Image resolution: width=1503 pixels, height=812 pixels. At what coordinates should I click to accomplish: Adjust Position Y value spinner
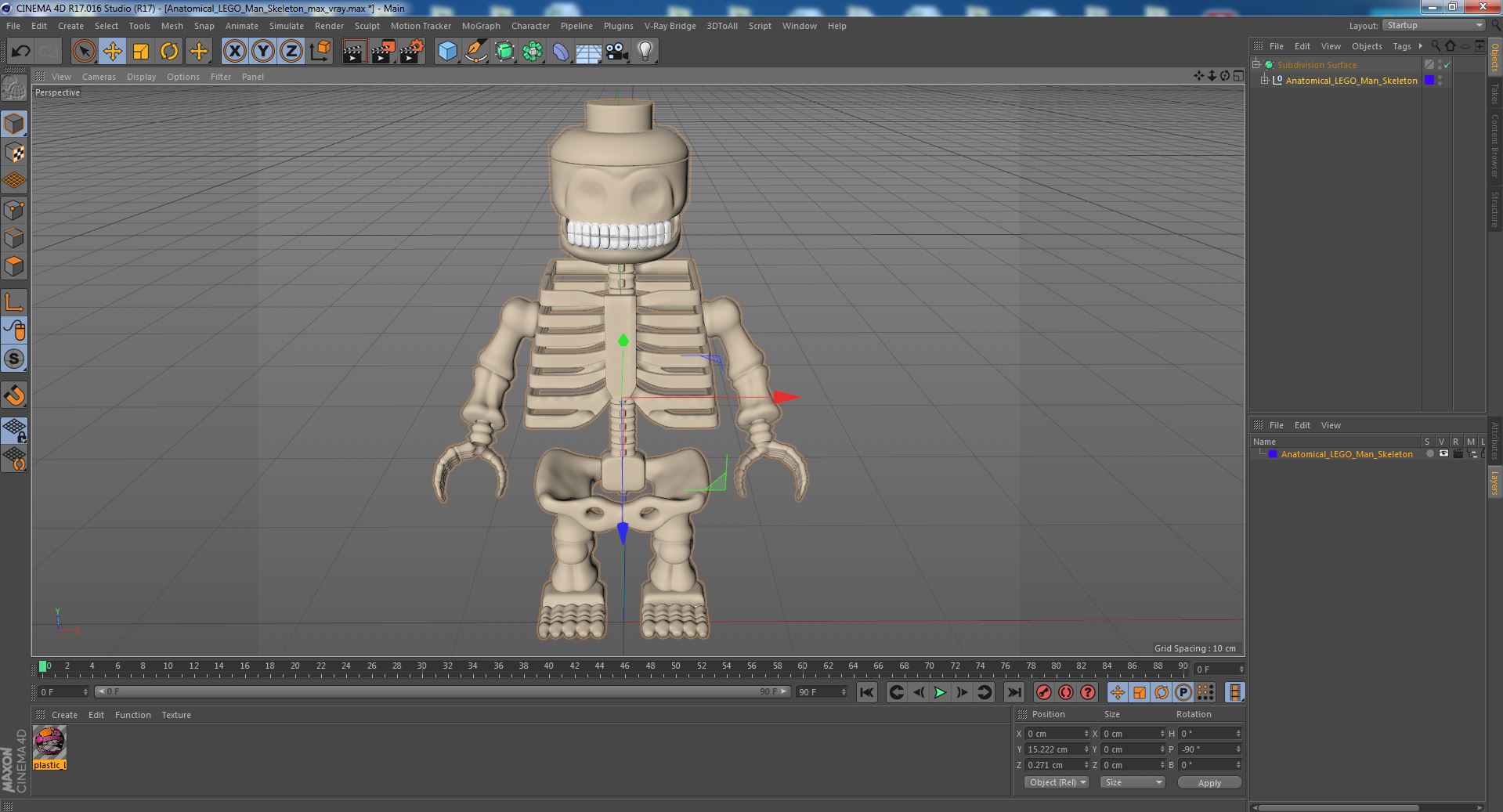click(x=1086, y=749)
